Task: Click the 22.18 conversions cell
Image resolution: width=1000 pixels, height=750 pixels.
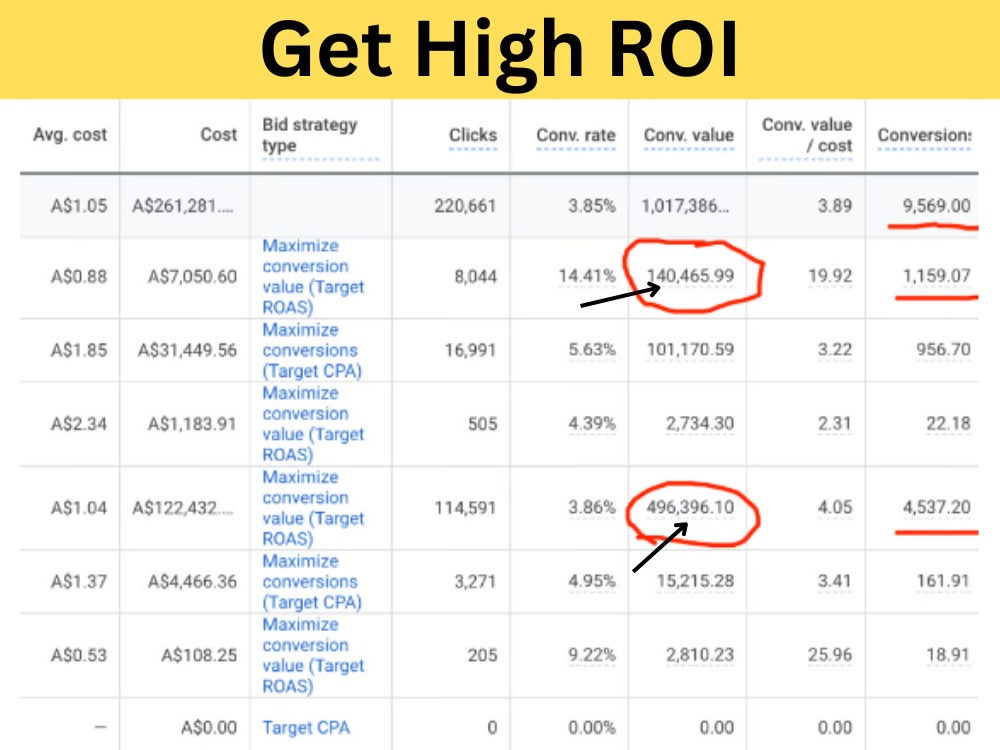Action: tap(948, 423)
